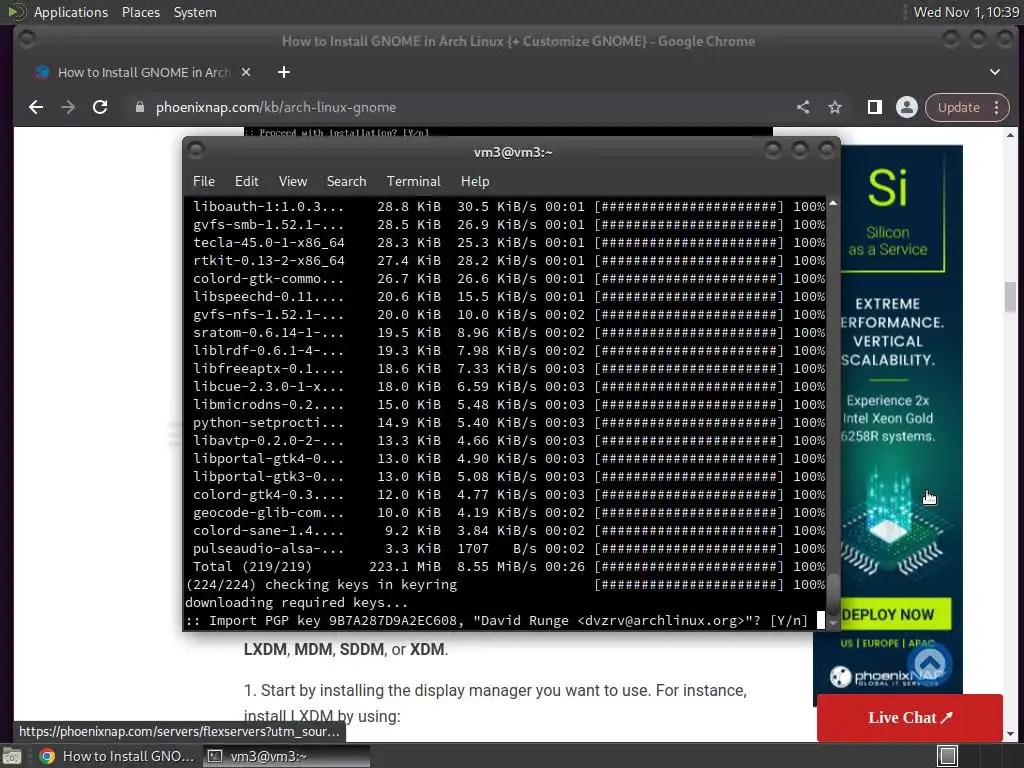Screen dimensions: 1024x768
Task: Open the terminal View menu
Action: [x=293, y=182]
